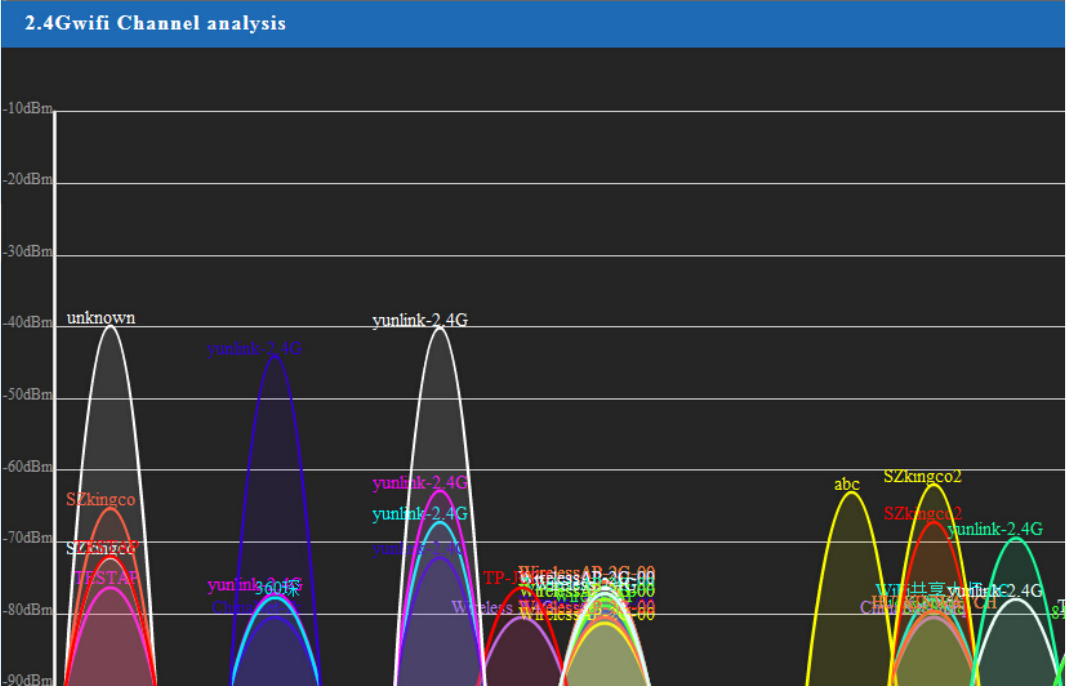Screen dimensions: 1066x686
Task: Click the -30dBm axis label
Action: 27,252
